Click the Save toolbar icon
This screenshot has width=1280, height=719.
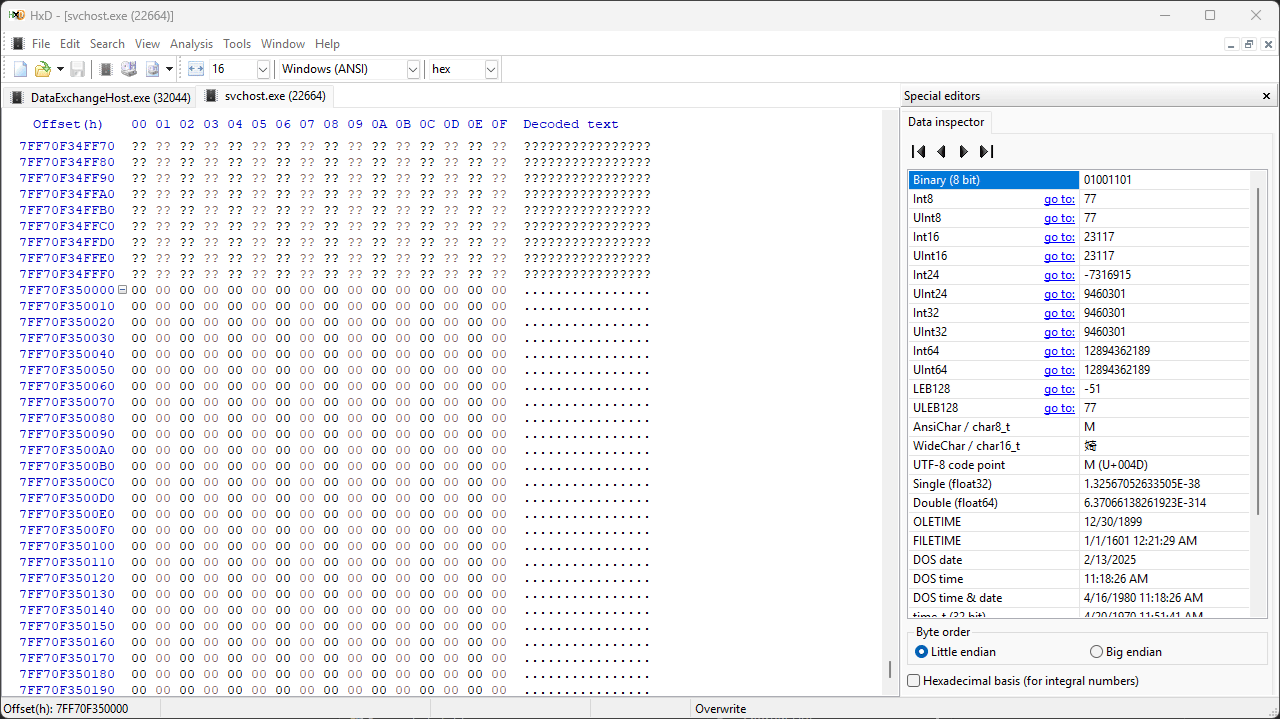[x=77, y=68]
